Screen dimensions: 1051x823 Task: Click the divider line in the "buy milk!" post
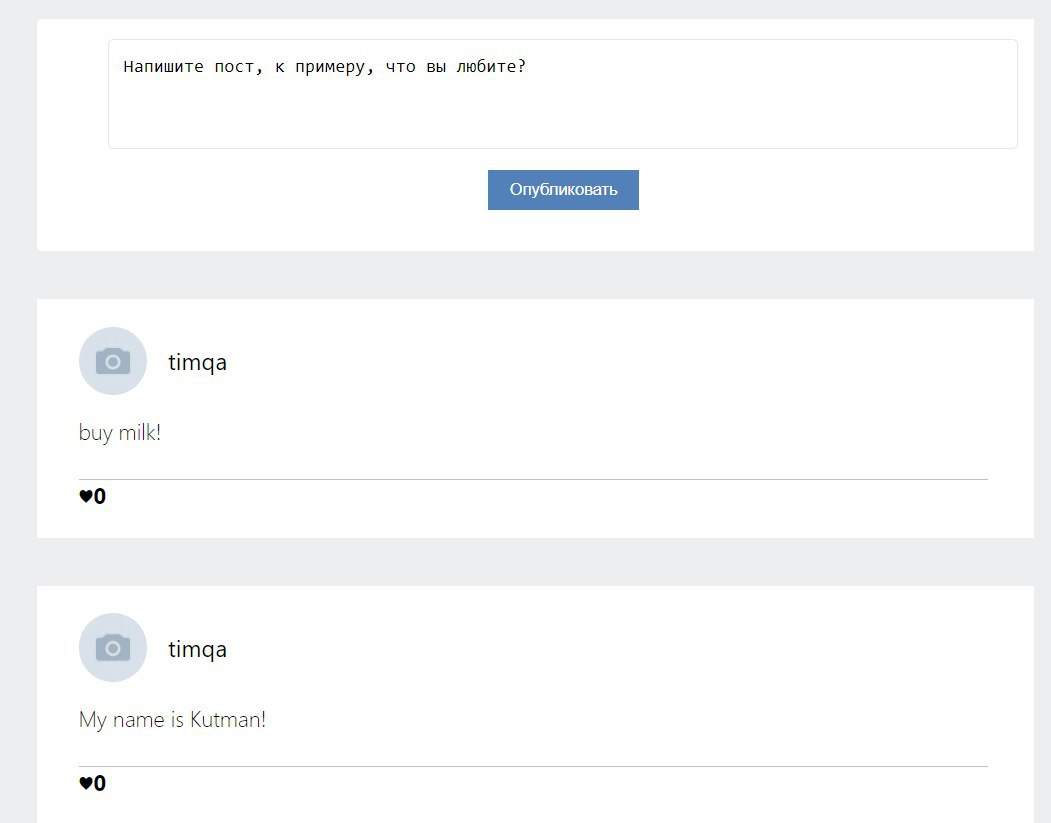click(x=533, y=480)
